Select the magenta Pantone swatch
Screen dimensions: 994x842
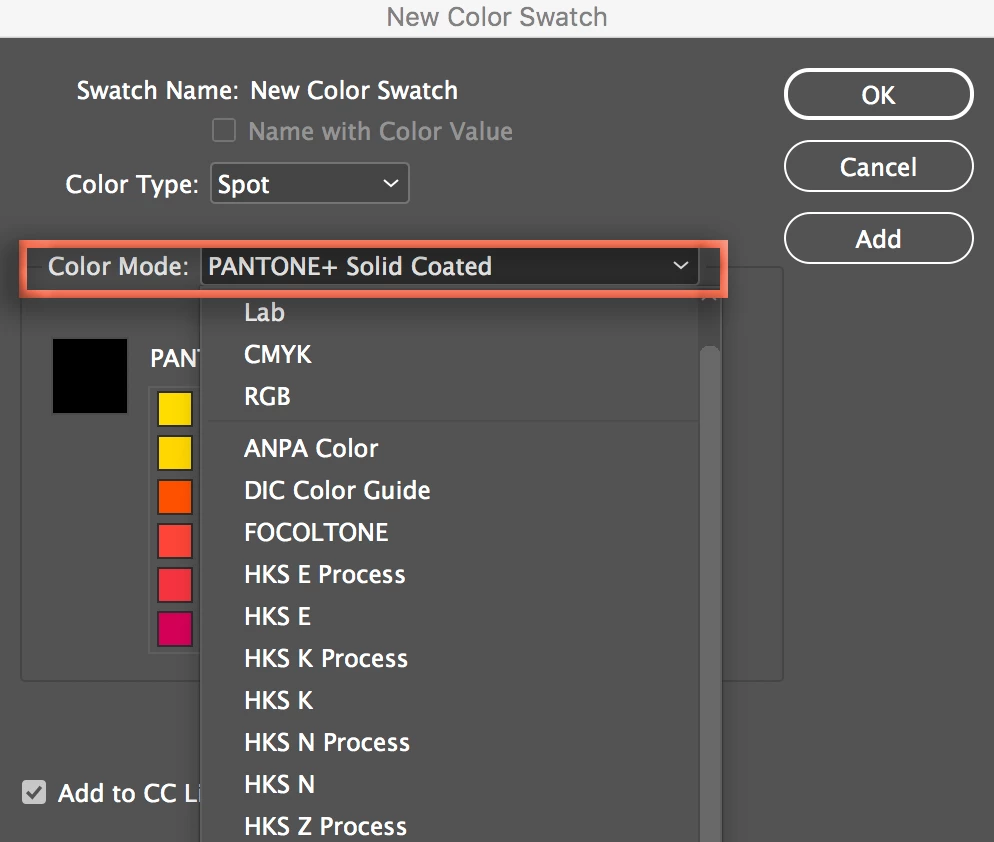click(174, 628)
